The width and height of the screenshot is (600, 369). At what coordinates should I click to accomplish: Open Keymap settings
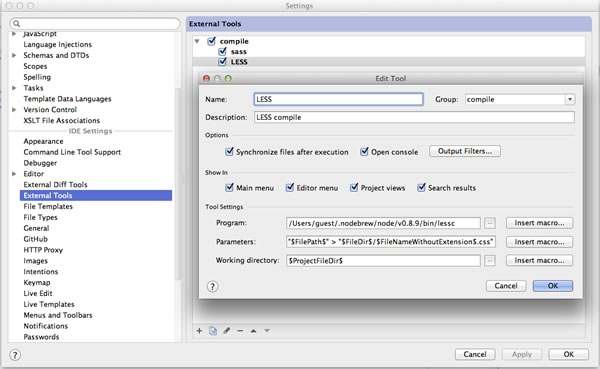coord(37,282)
